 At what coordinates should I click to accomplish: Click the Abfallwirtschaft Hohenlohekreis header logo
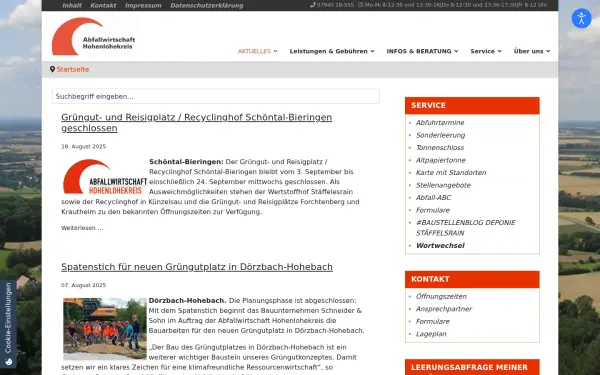(x=93, y=36)
